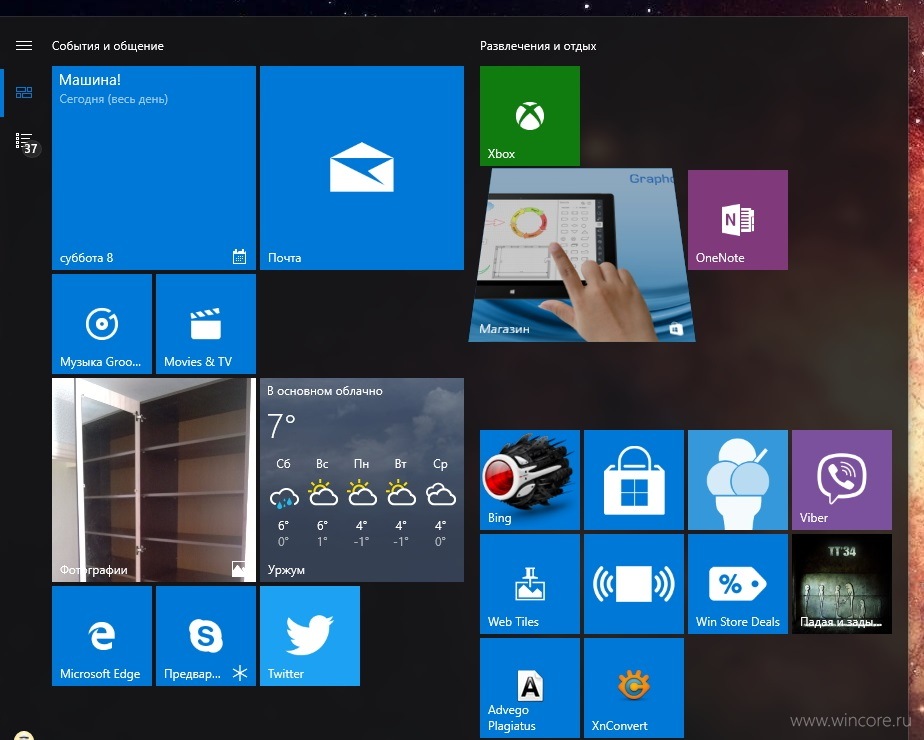Screen dimensions: 924x740
Task: Open the sound waves stop tile
Action: 634,584
